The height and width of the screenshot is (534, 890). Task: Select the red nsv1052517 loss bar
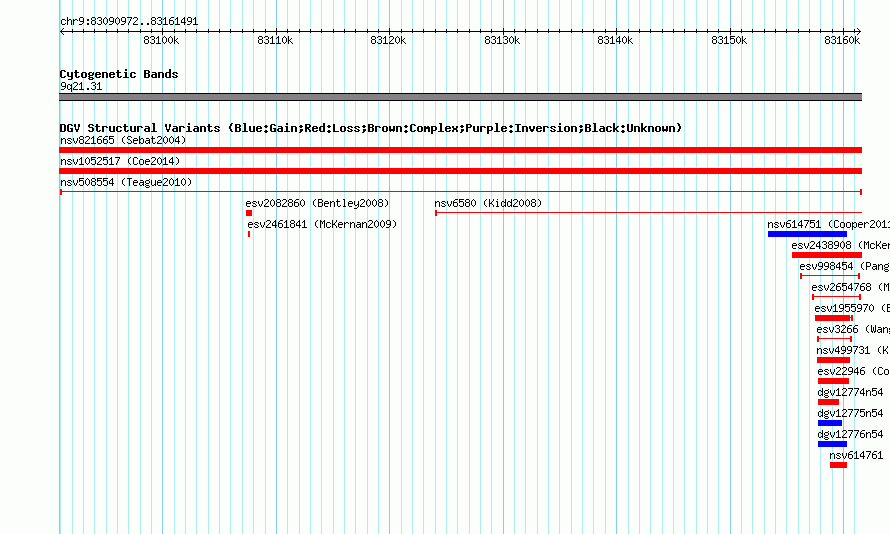click(x=460, y=171)
